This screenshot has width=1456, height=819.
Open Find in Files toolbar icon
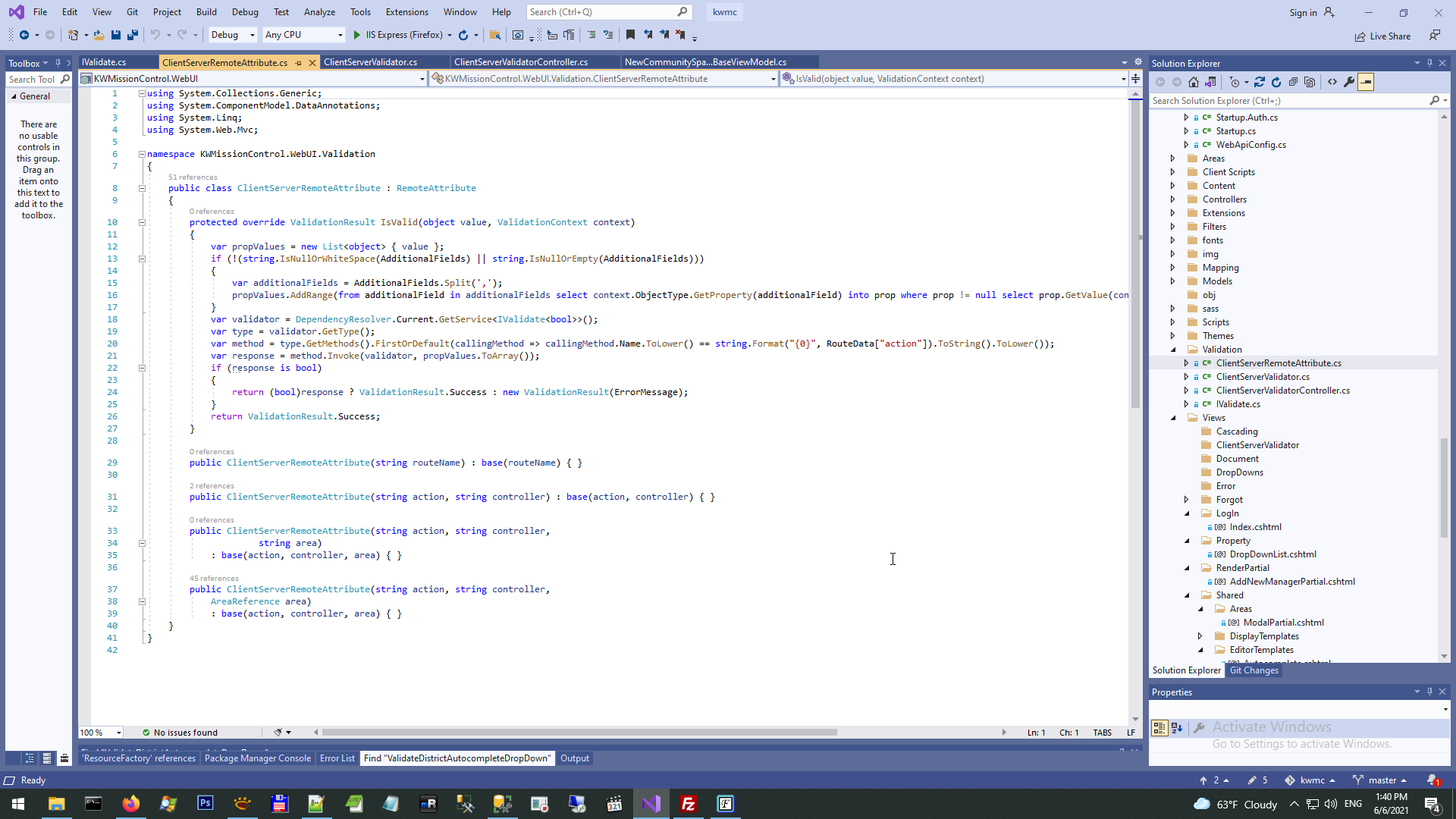(x=494, y=35)
